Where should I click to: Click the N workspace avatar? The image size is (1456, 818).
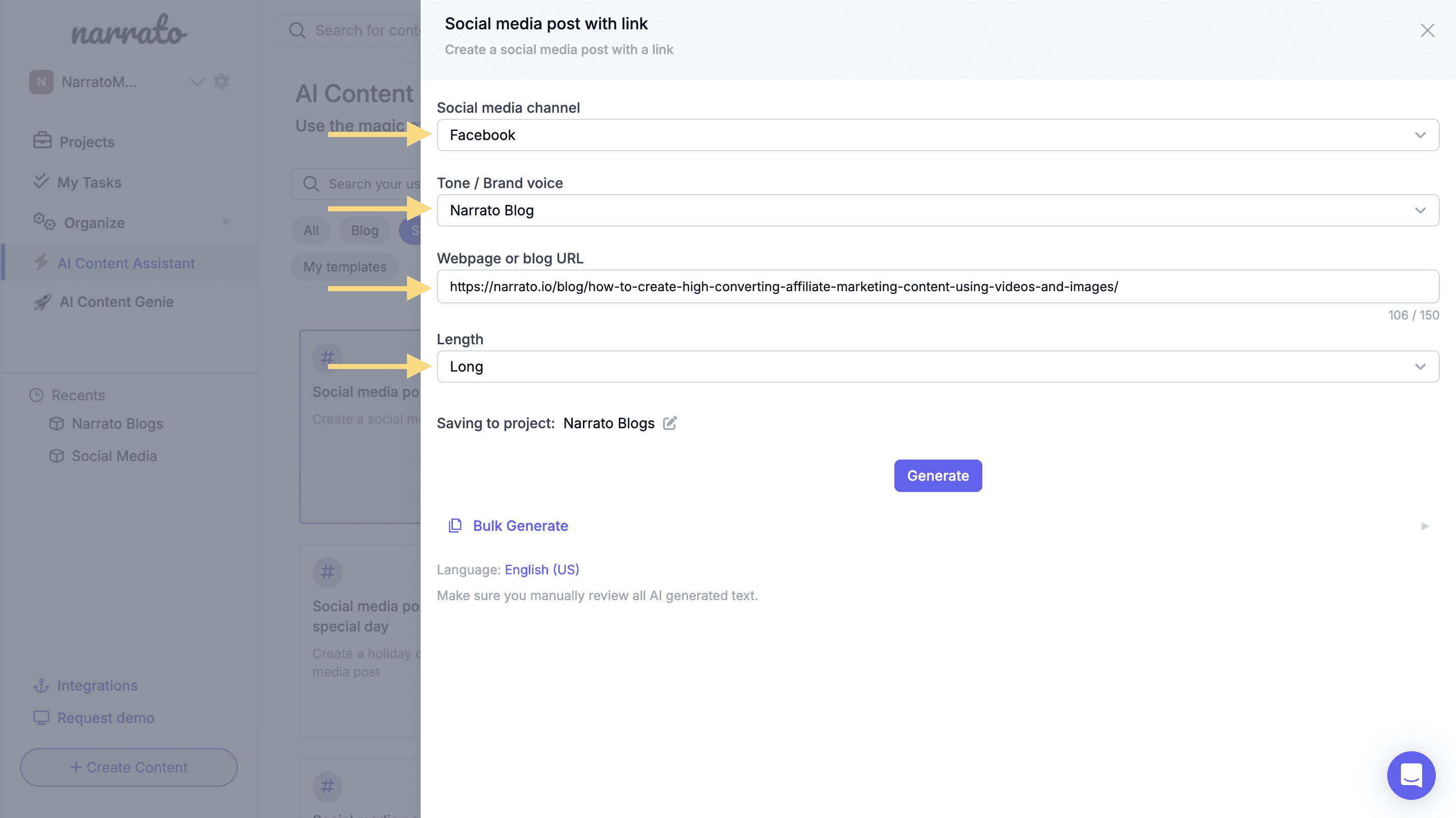pos(41,82)
